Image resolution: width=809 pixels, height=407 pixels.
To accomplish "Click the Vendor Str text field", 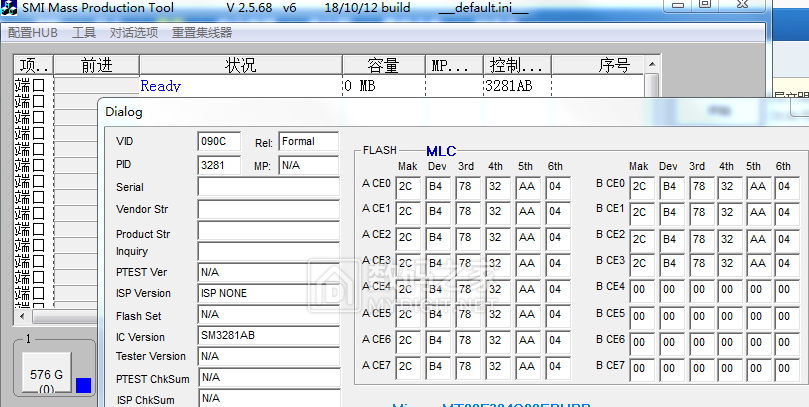I will 268,210.
